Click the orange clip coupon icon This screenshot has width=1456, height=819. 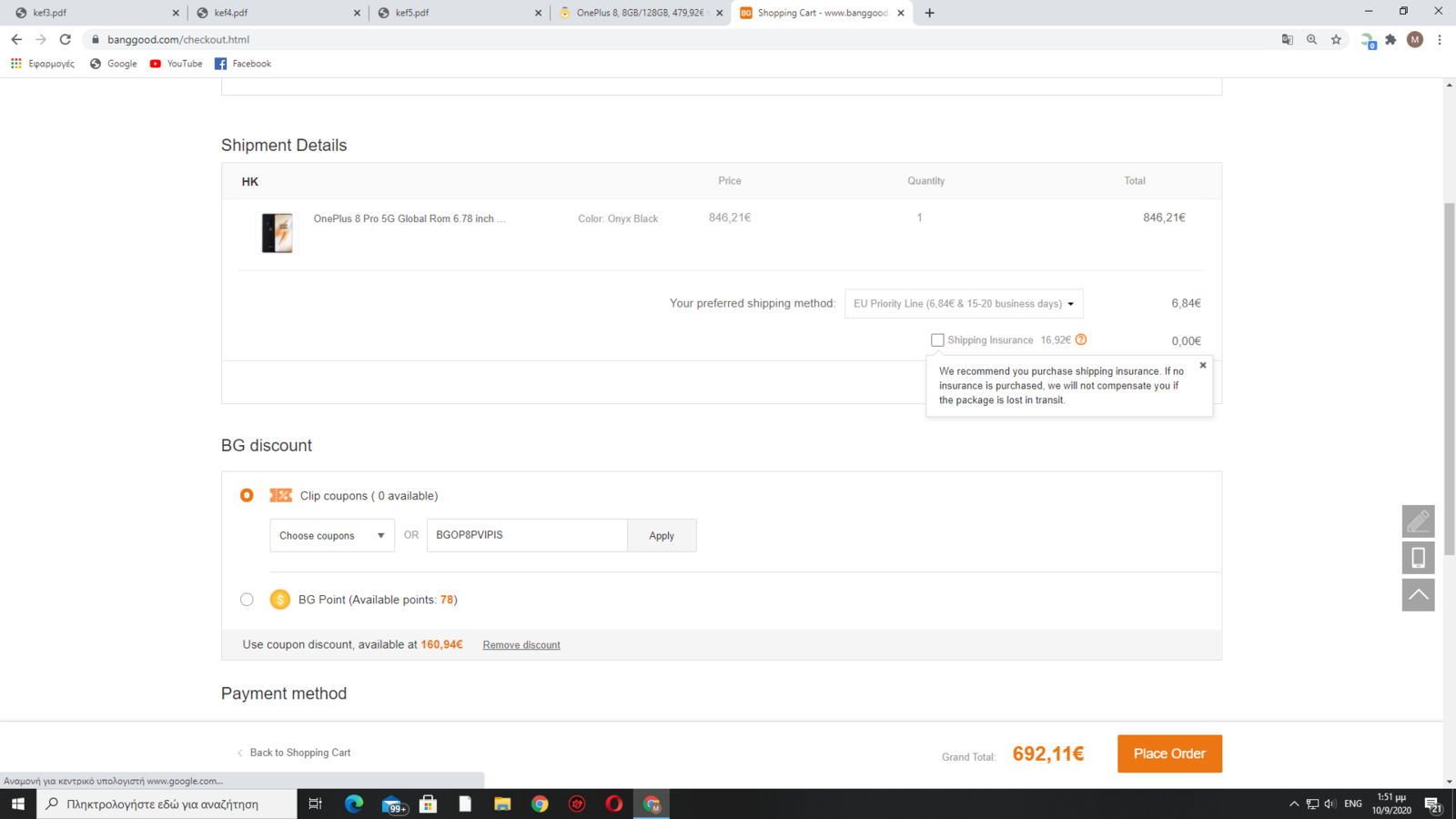(280, 495)
